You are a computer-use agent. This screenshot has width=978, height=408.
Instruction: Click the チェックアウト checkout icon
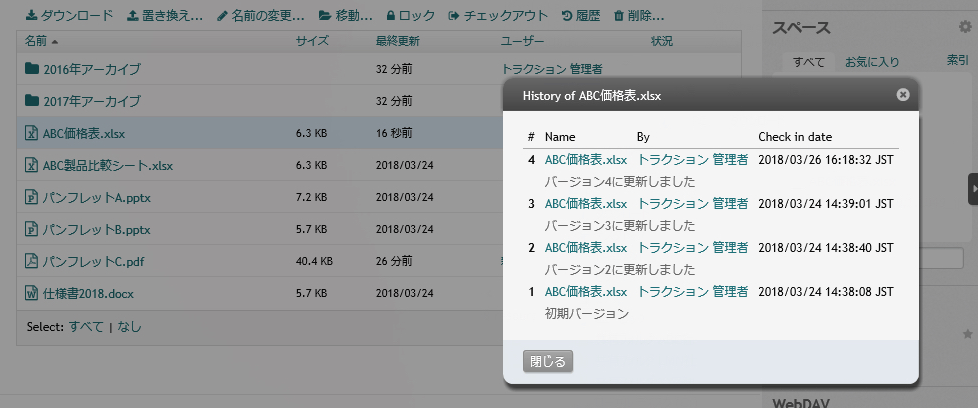tap(454, 16)
